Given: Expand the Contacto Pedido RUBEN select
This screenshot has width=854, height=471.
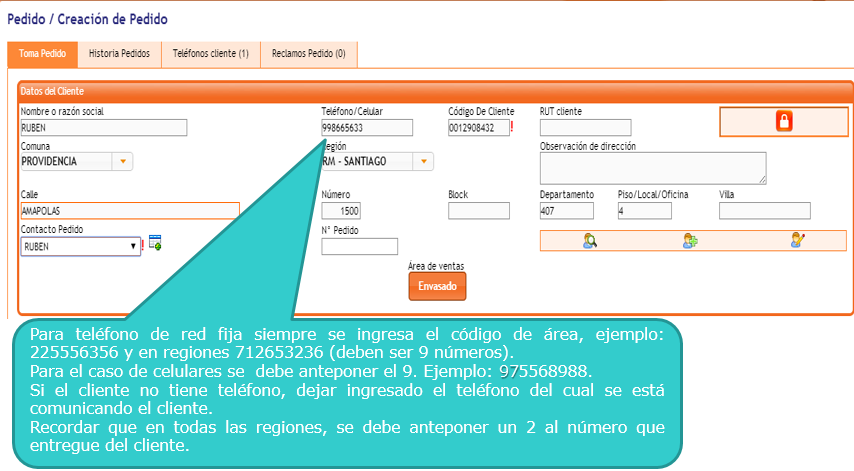Looking at the screenshot, I should [81, 247].
